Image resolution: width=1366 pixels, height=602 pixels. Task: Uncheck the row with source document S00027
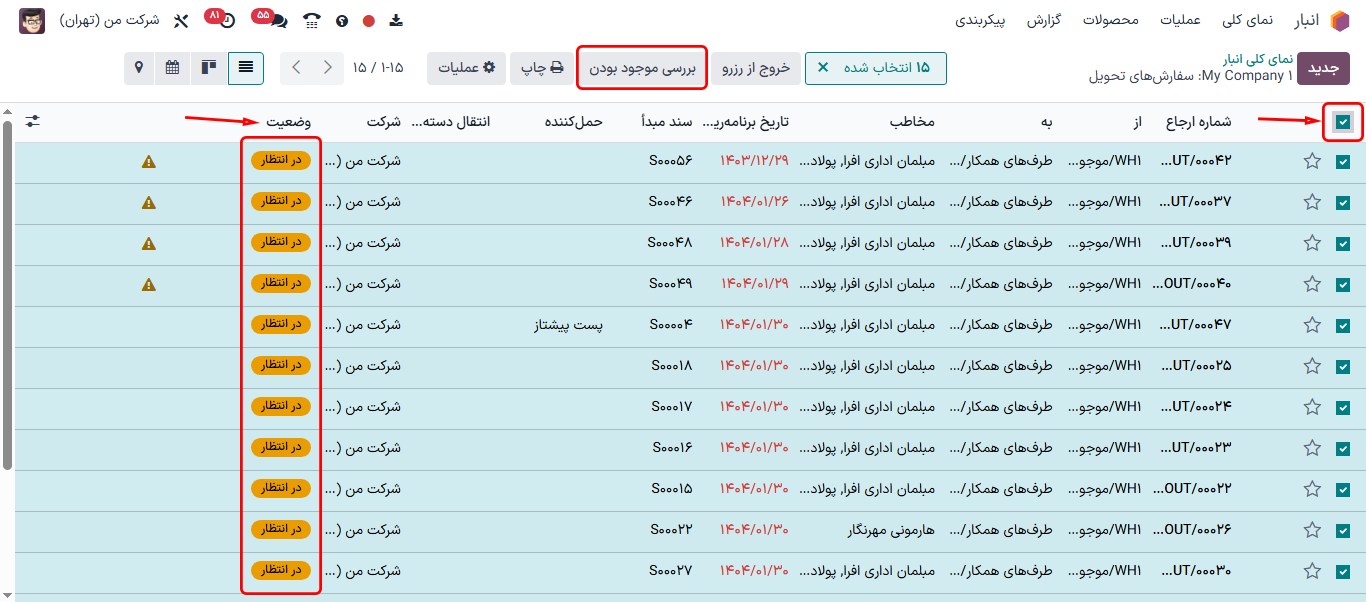(1343, 571)
